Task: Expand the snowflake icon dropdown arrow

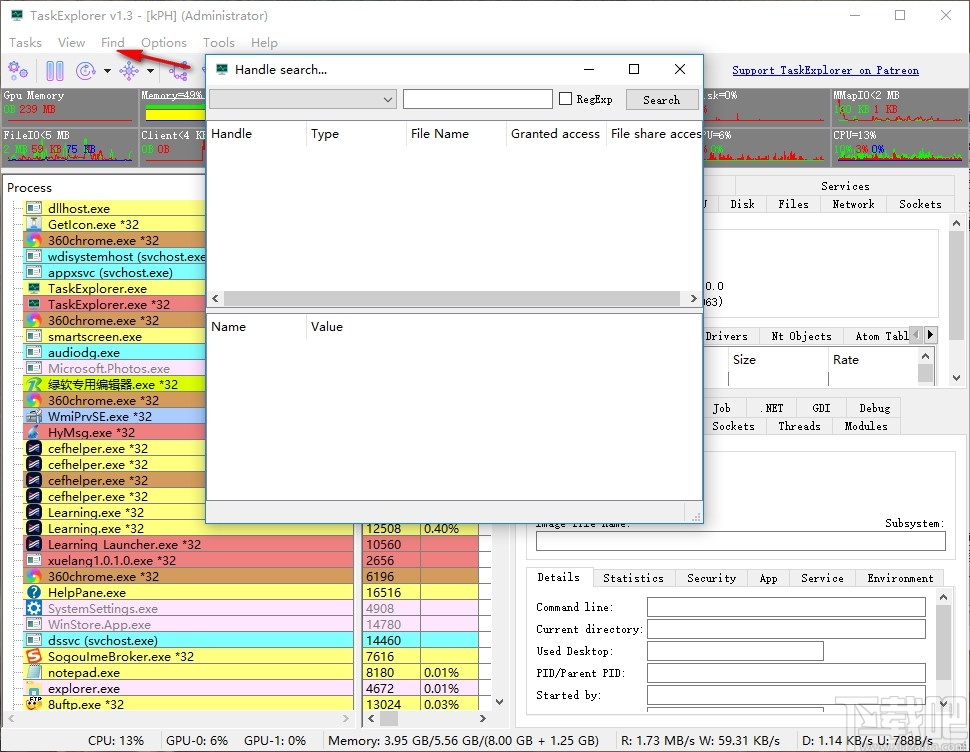Action: point(150,71)
